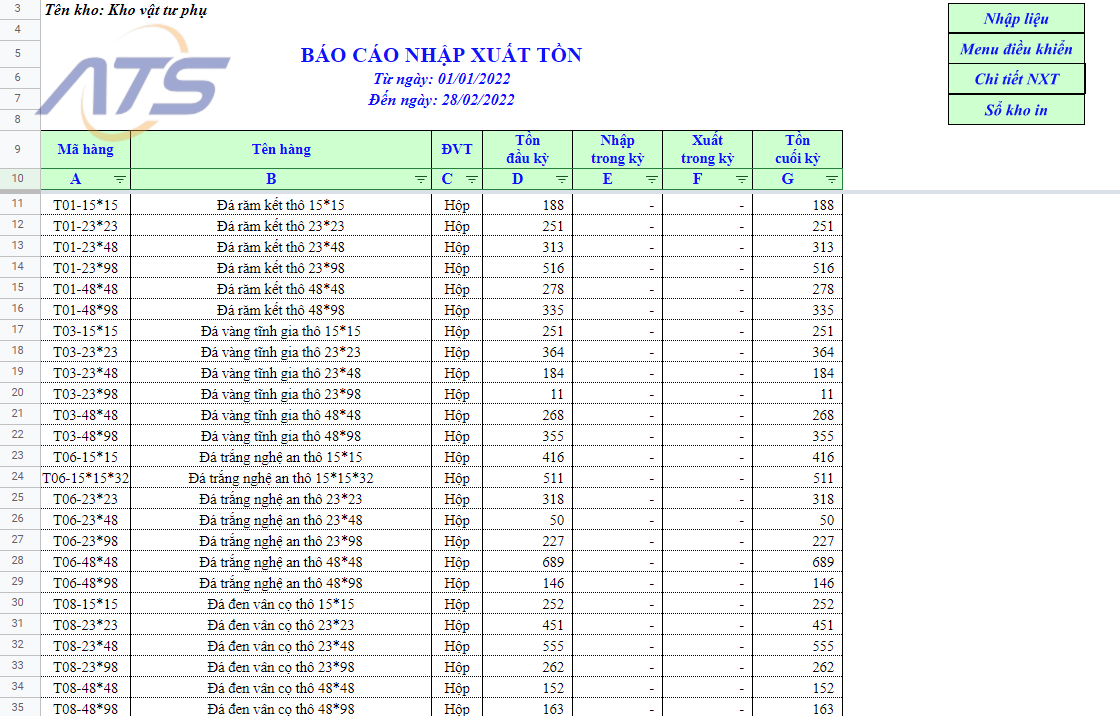Viewport: 1120px width, 716px height.
Task: Select row header 24
Action: click(18, 477)
